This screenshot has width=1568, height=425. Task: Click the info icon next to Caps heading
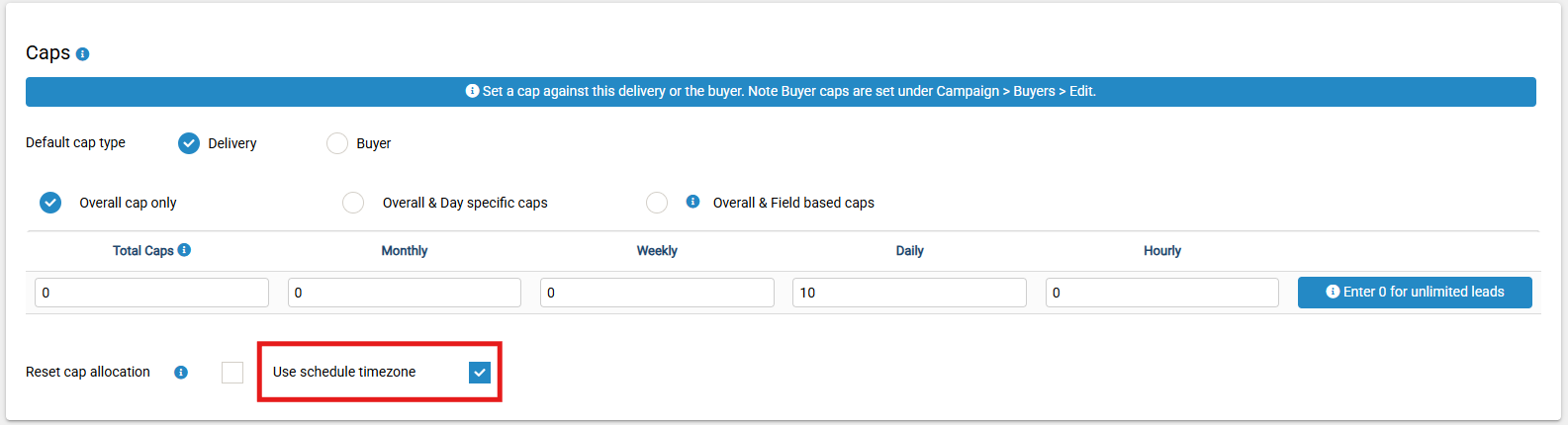pos(83,54)
